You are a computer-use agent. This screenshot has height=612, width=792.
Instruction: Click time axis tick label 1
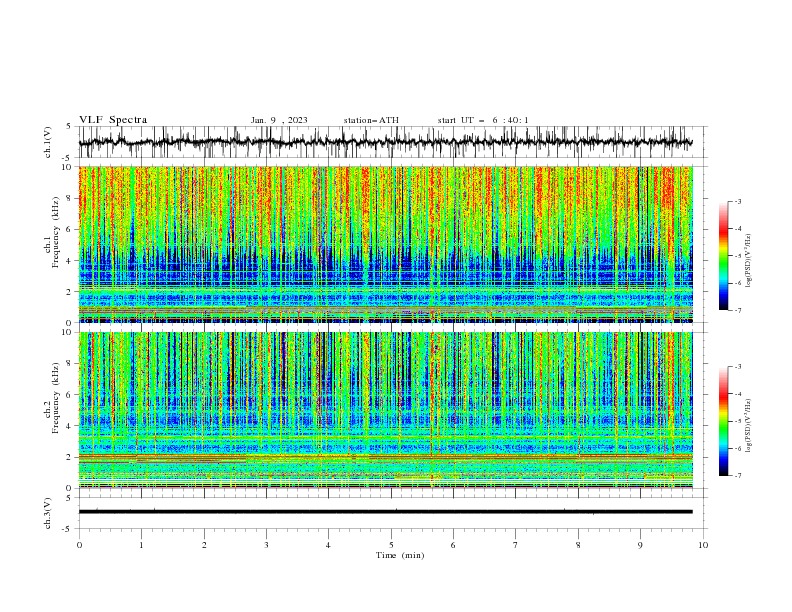tap(141, 545)
